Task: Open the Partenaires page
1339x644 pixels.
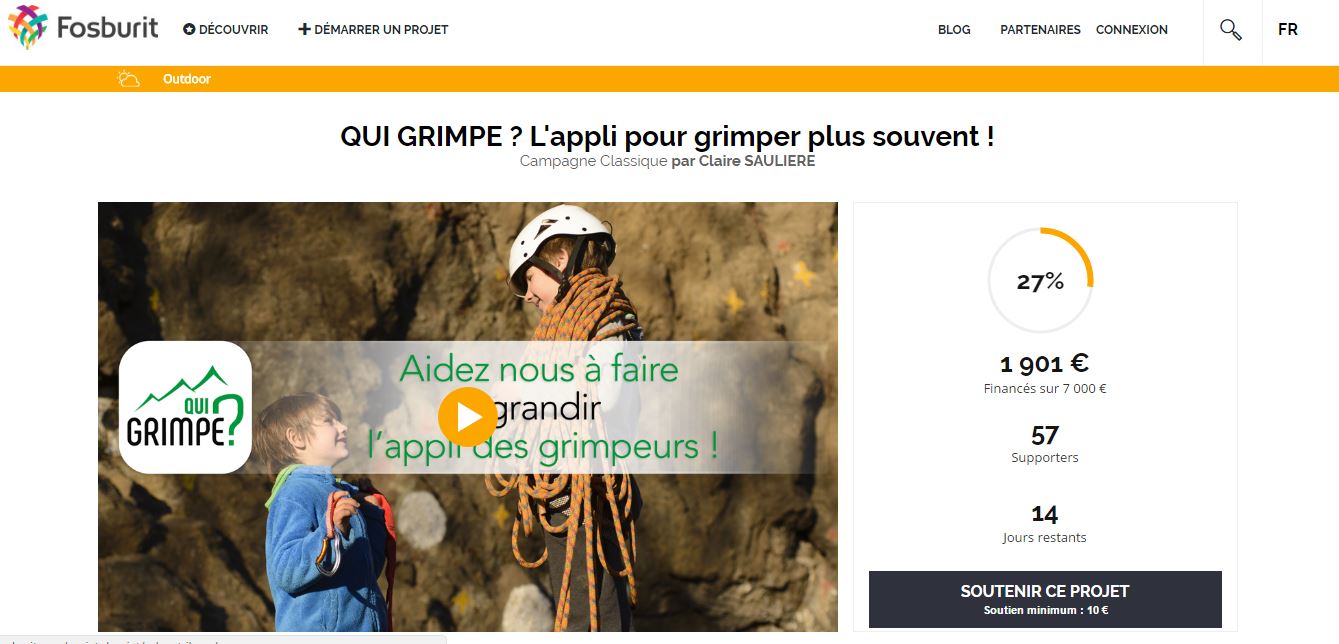Action: click(1040, 30)
